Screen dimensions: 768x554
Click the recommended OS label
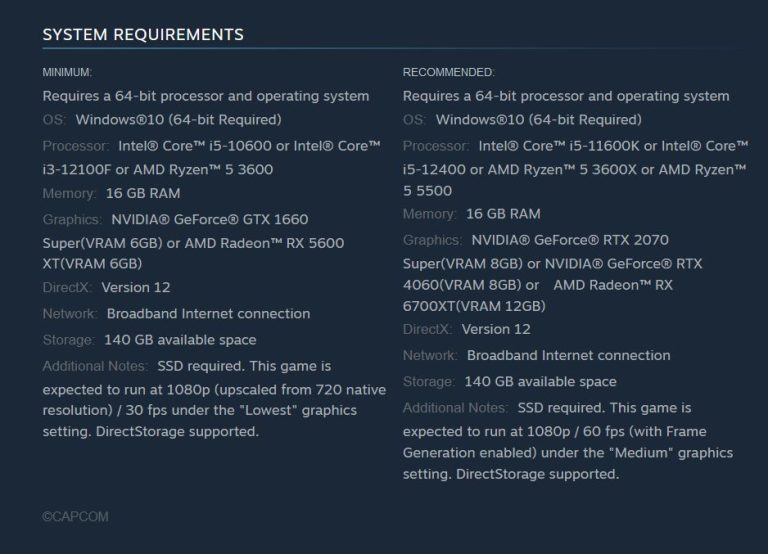click(x=414, y=120)
